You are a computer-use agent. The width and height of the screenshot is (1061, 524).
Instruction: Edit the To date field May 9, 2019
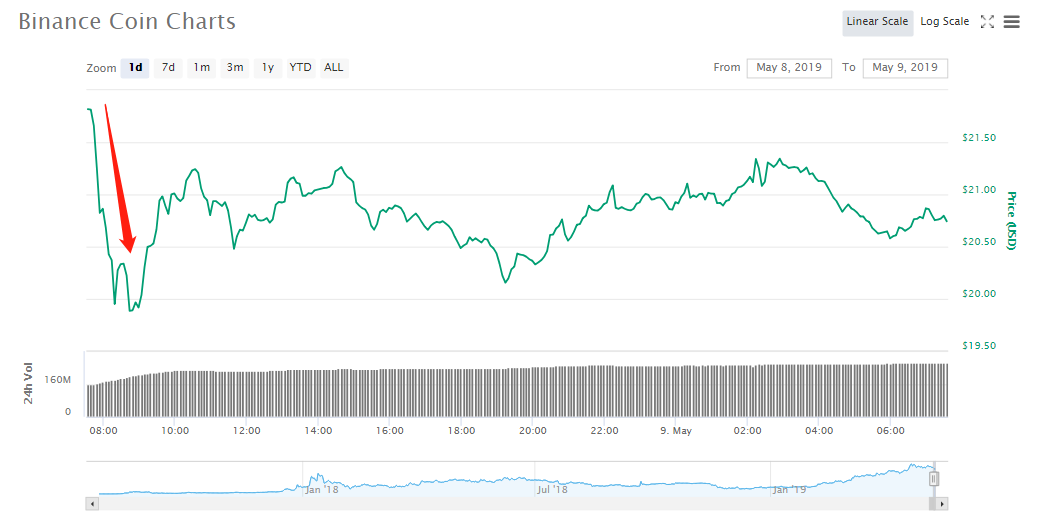pyautogui.click(x=905, y=68)
